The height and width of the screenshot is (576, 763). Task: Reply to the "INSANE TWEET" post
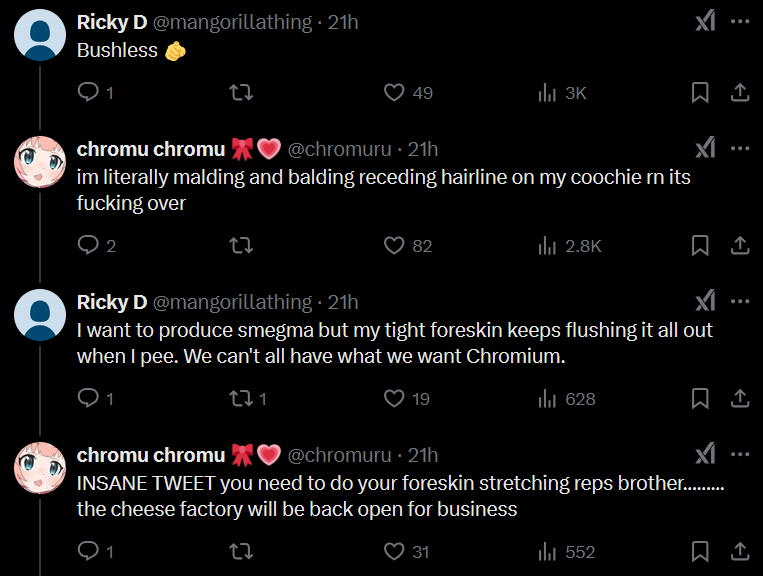tap(88, 552)
